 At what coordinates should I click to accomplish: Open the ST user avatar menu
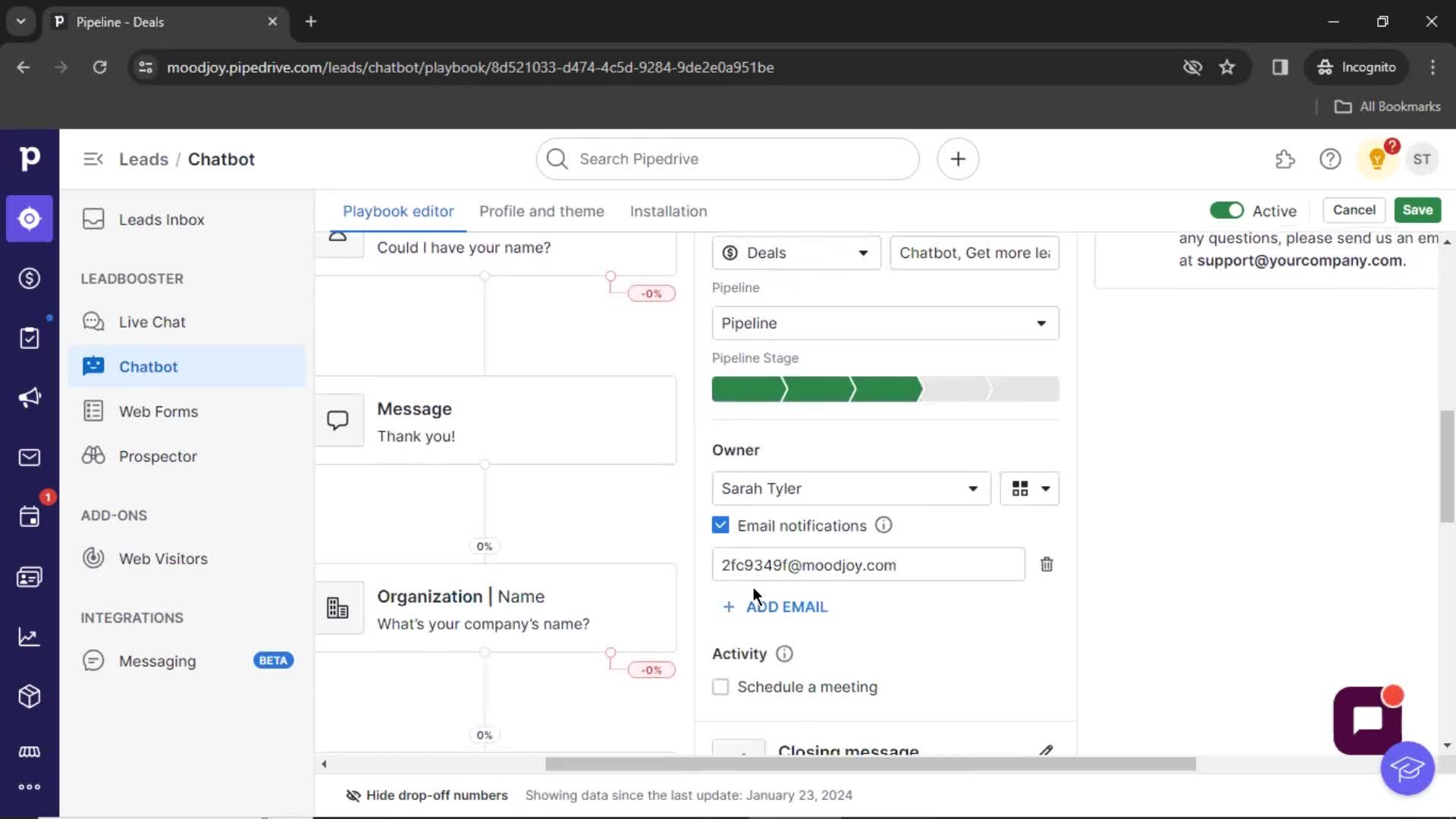1422,159
